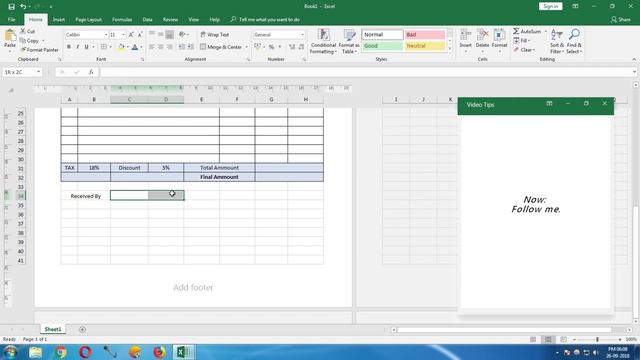Toggle Bold formatting
Screen dimensions: 640x360
tap(69, 47)
